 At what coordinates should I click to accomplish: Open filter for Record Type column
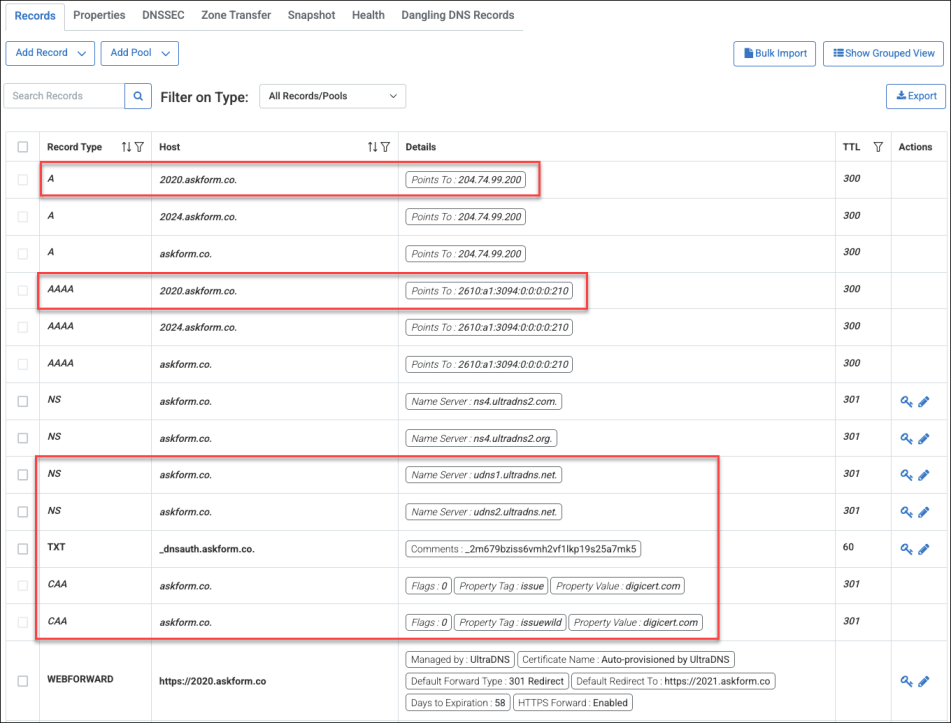[x=139, y=147]
